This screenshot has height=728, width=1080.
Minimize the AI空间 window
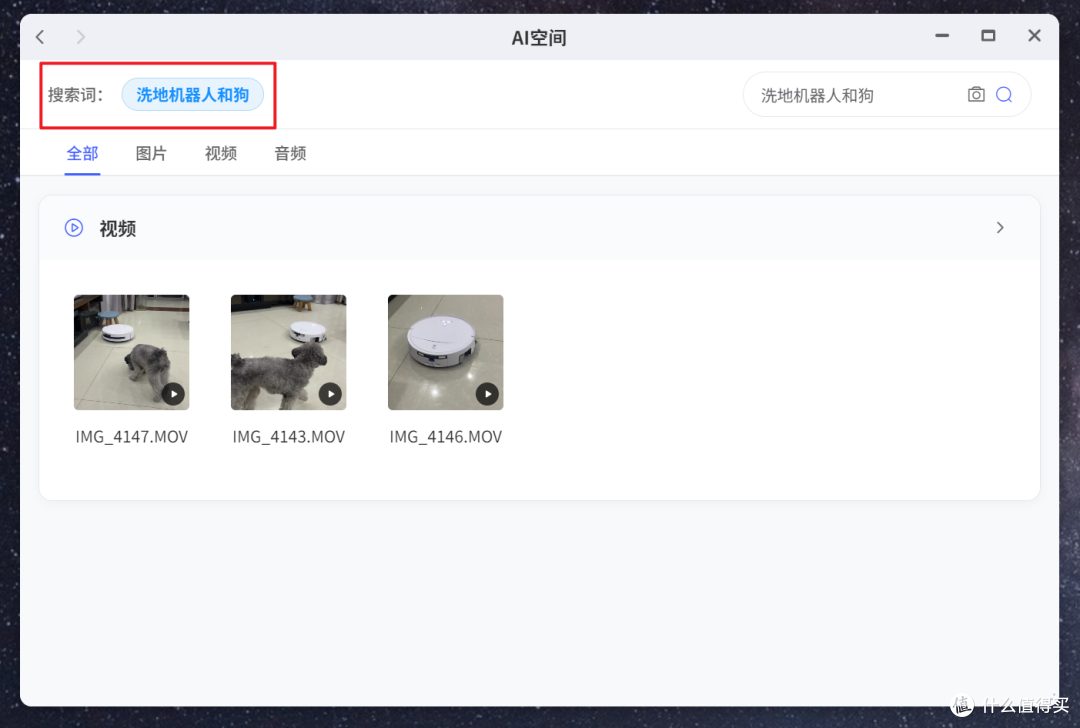point(942,36)
